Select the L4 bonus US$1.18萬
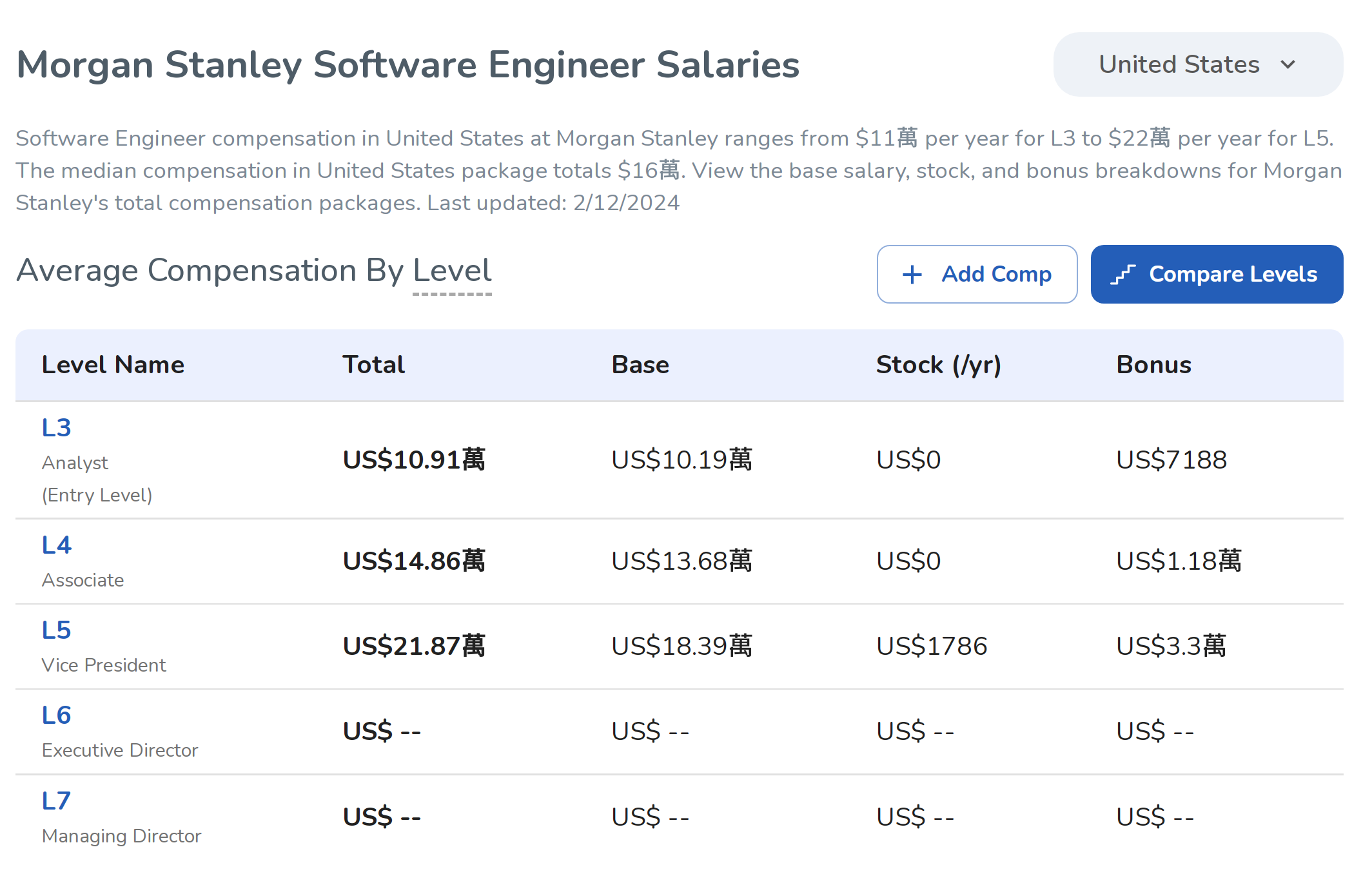Screen dimensions: 1372x874 (x=1179, y=561)
